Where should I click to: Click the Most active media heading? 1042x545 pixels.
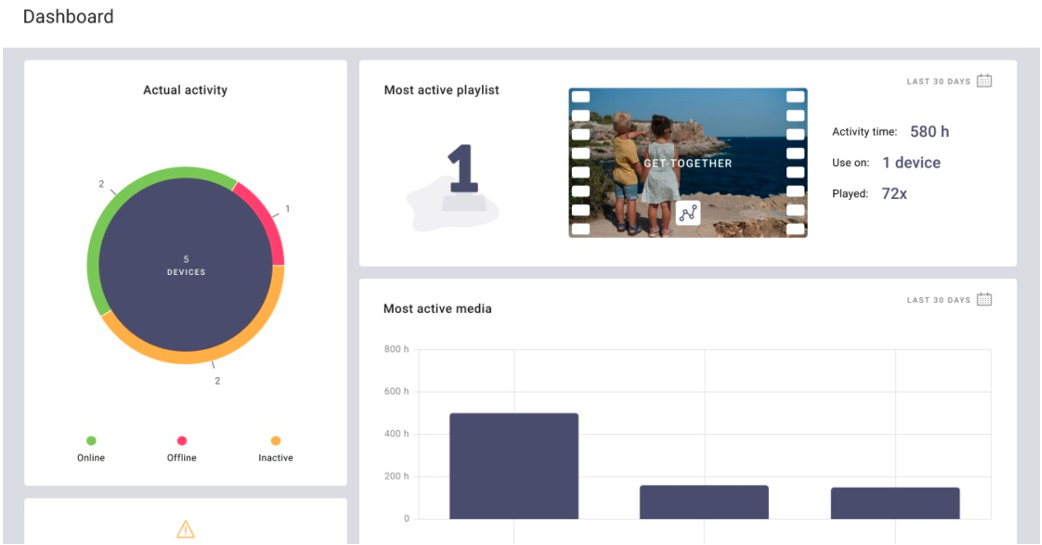(437, 308)
